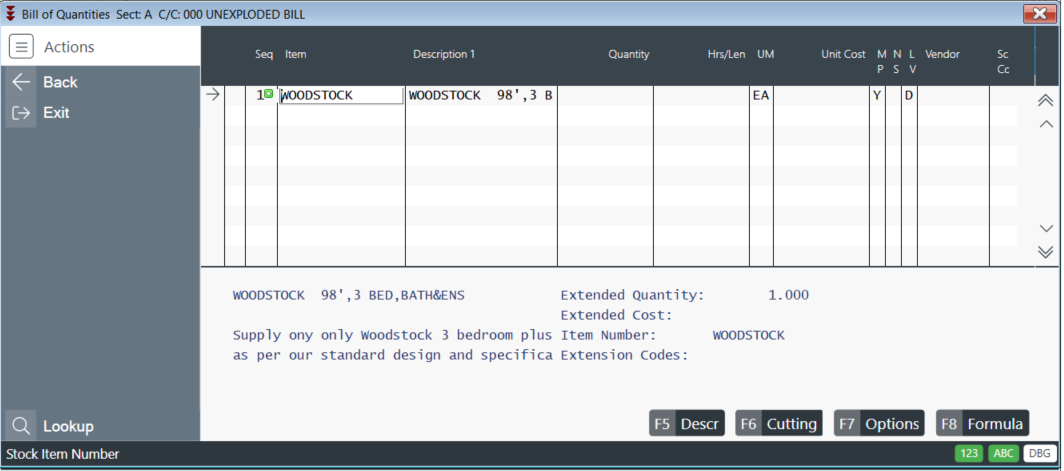Click the Hrs/Len column header

(x=726, y=54)
